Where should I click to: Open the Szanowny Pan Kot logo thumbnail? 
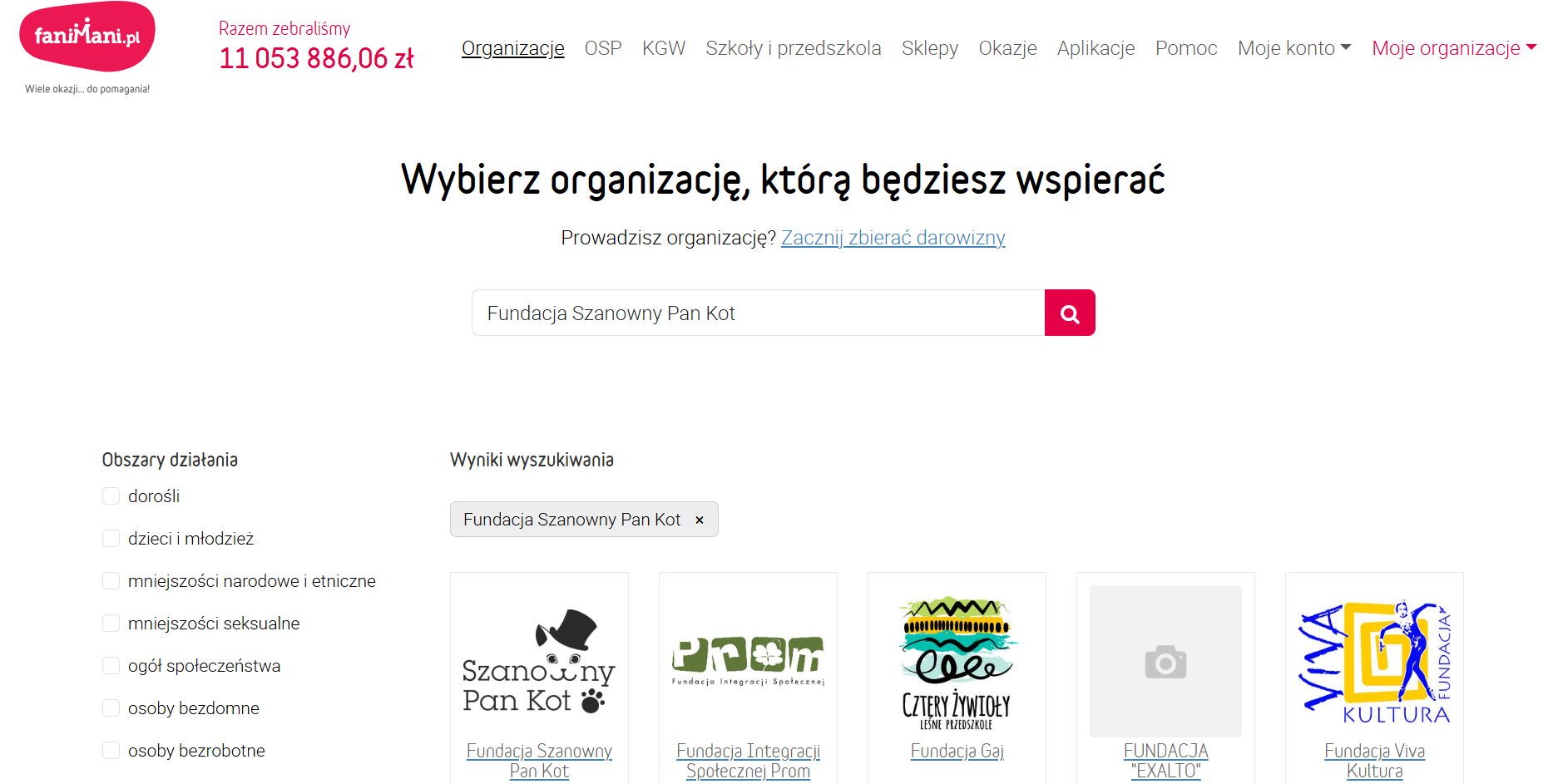point(539,661)
